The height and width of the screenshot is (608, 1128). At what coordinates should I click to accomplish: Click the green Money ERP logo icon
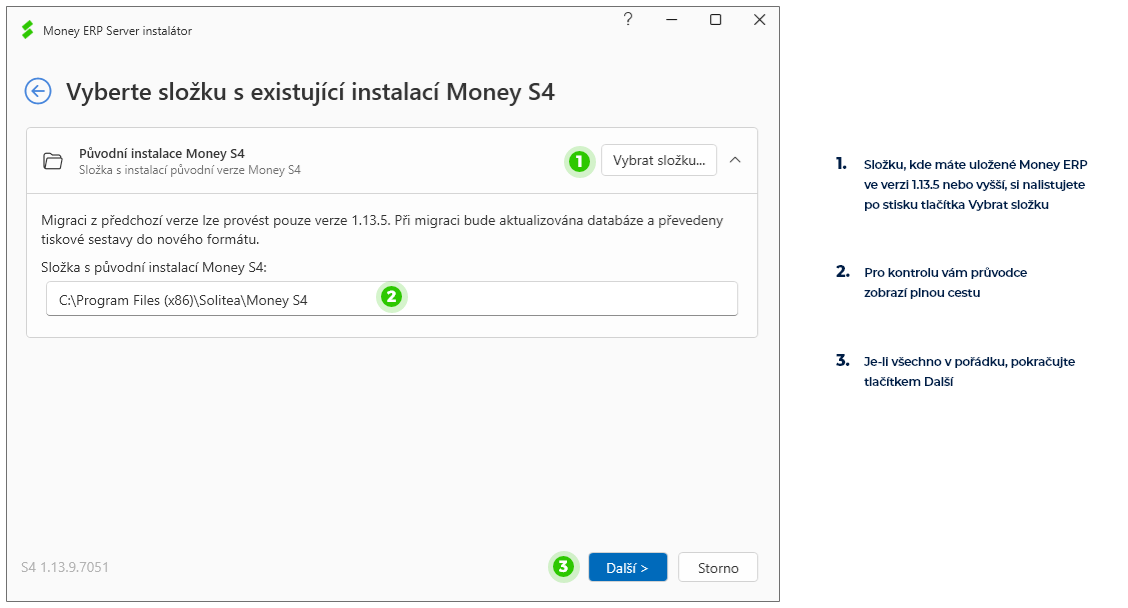pos(27,30)
